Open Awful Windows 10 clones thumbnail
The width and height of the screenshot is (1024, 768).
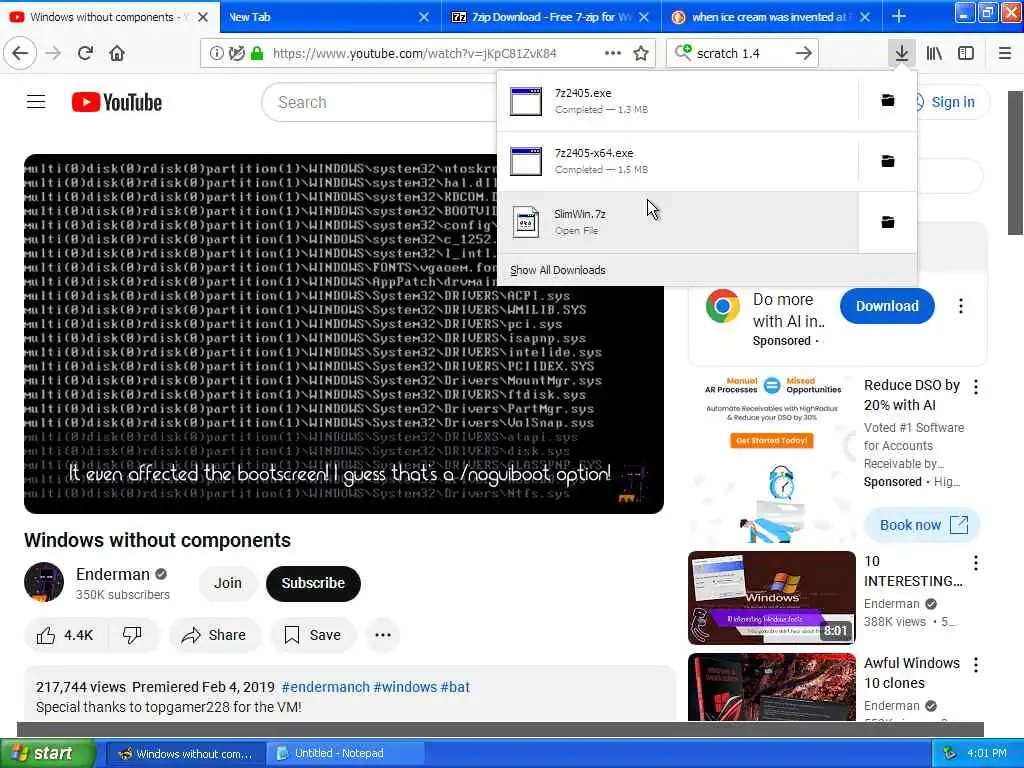click(x=771, y=687)
